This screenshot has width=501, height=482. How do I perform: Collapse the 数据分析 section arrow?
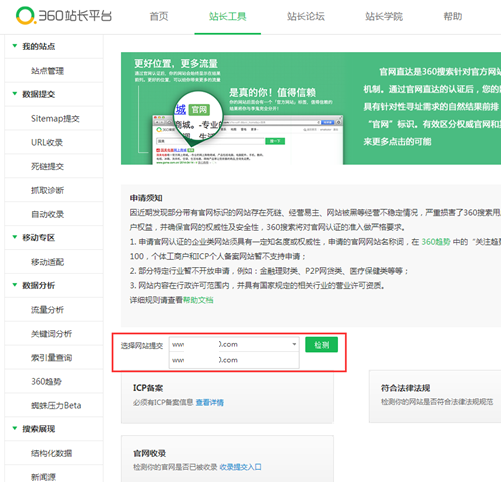[15, 285]
